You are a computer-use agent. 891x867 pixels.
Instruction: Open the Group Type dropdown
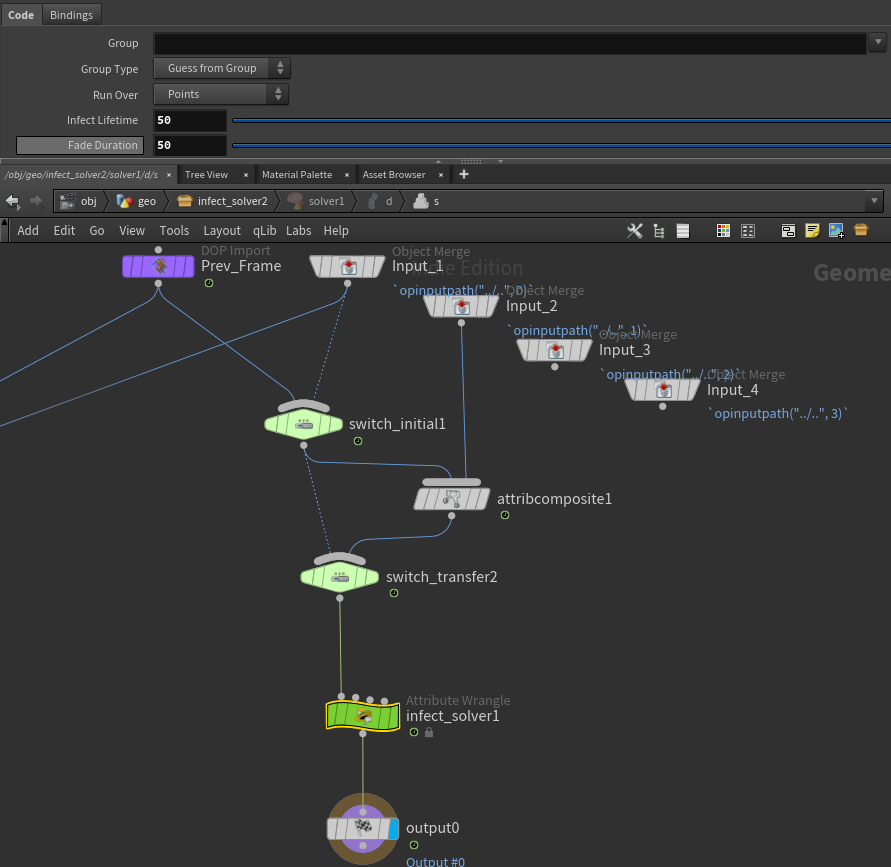point(222,68)
